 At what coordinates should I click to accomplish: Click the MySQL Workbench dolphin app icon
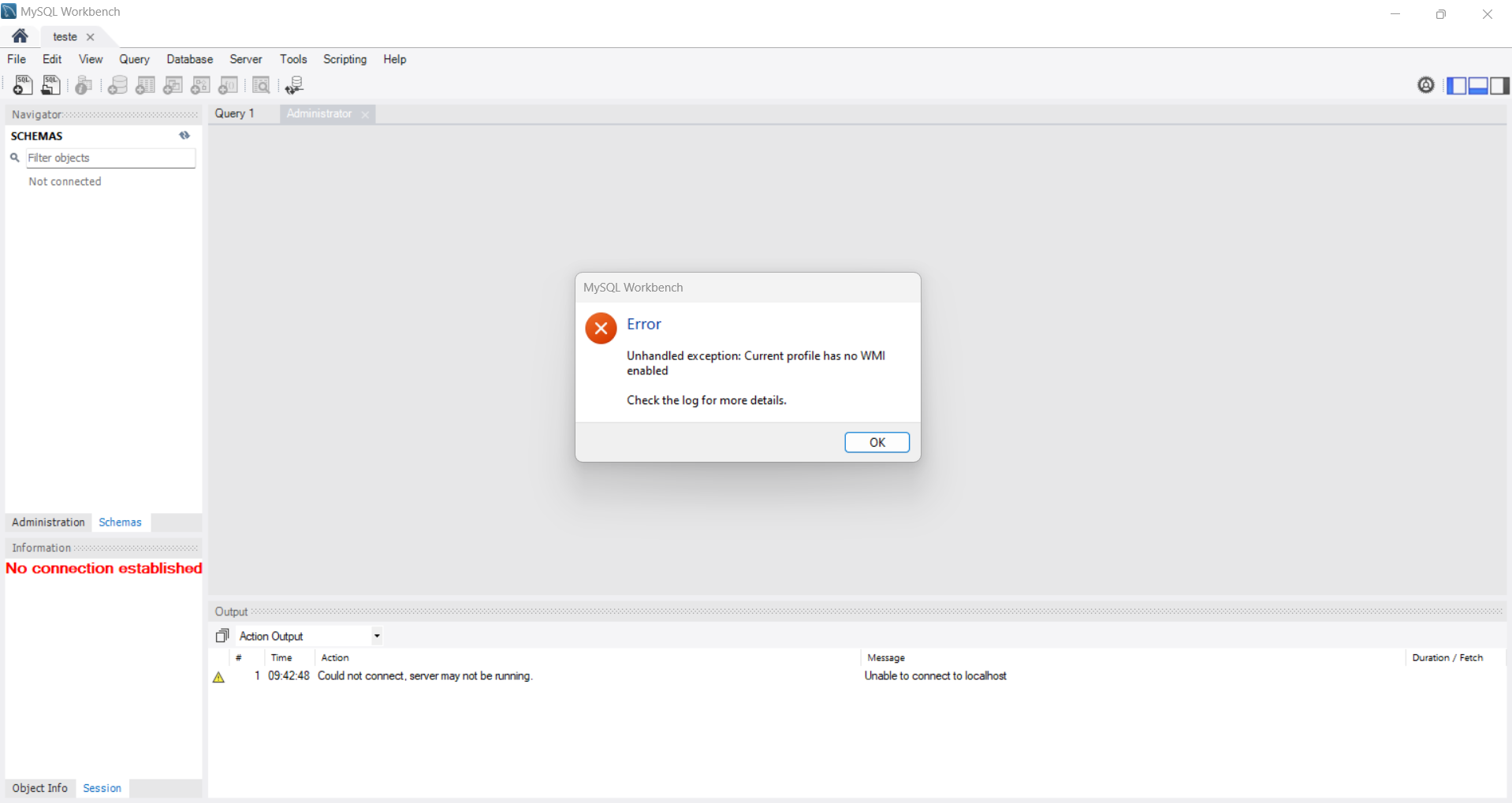(x=9, y=11)
